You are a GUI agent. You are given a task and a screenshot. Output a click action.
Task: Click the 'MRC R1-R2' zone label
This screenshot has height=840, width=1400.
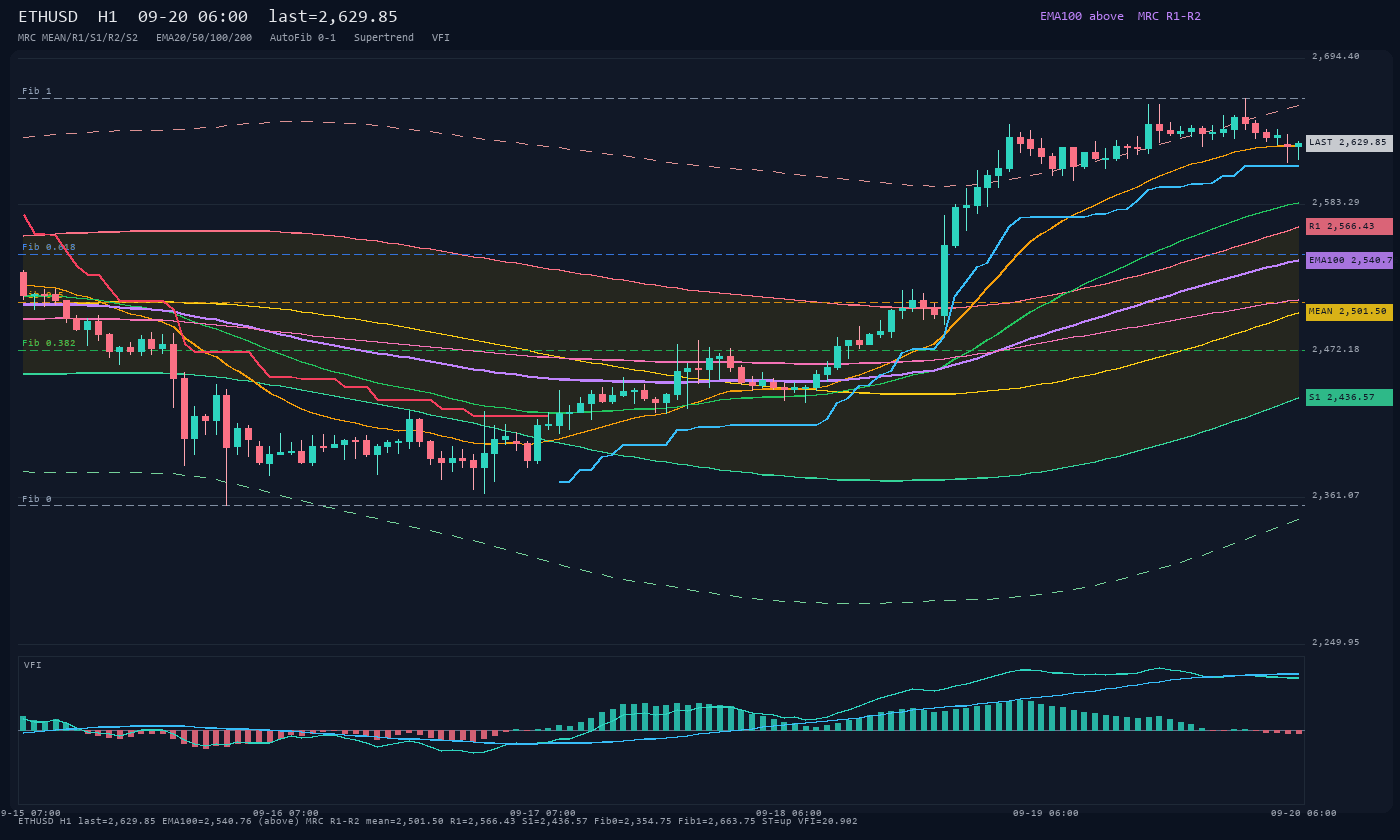pos(1169,16)
